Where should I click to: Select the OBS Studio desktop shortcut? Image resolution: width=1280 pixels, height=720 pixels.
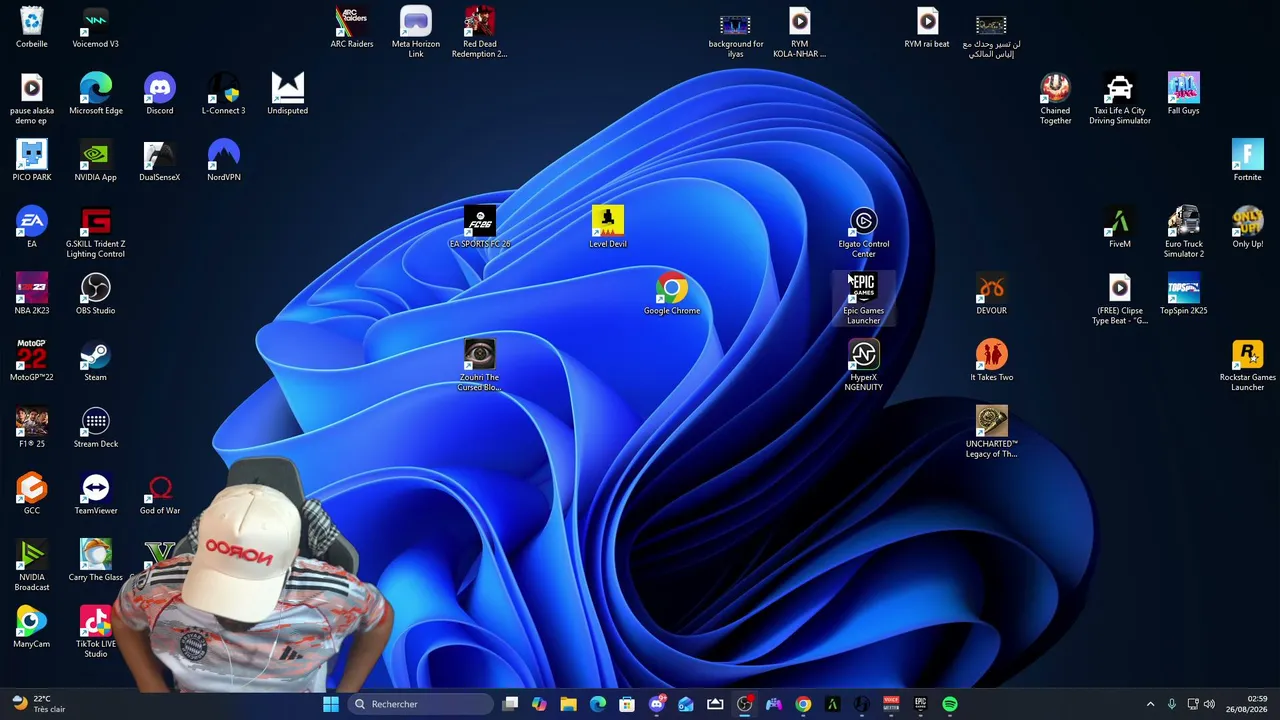pyautogui.click(x=96, y=295)
